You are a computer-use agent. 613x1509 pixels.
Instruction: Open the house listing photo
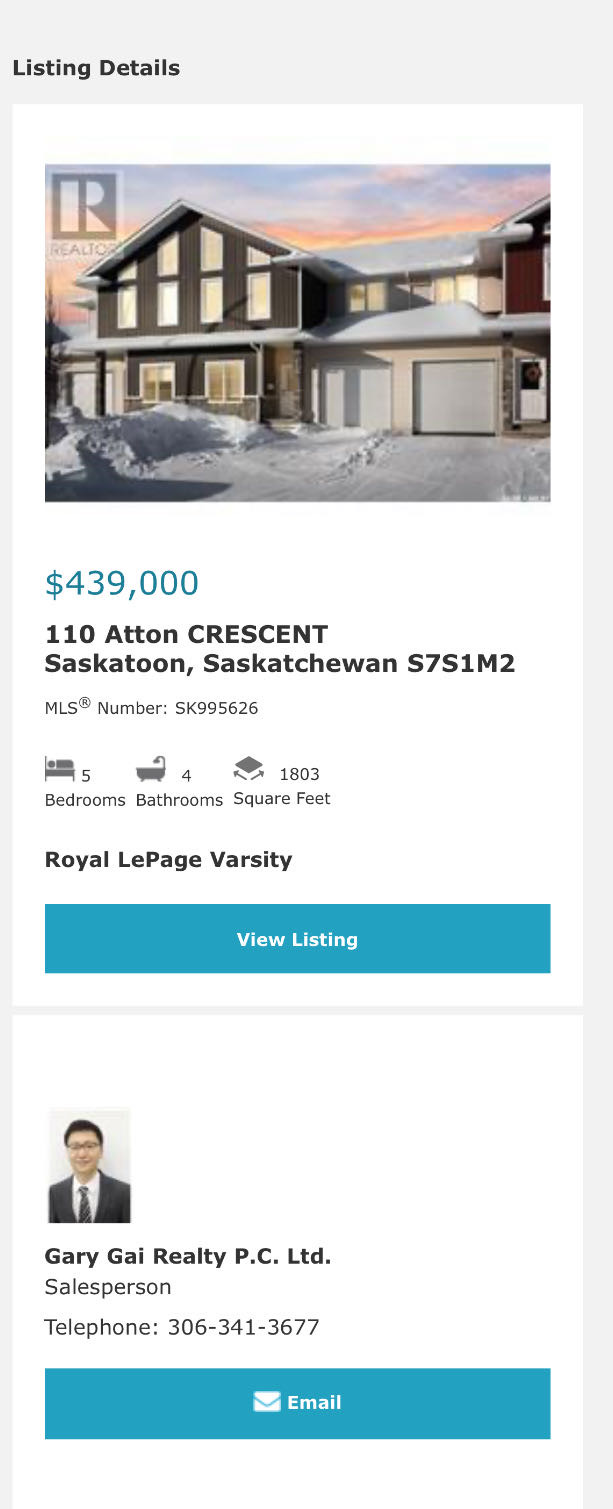(297, 333)
